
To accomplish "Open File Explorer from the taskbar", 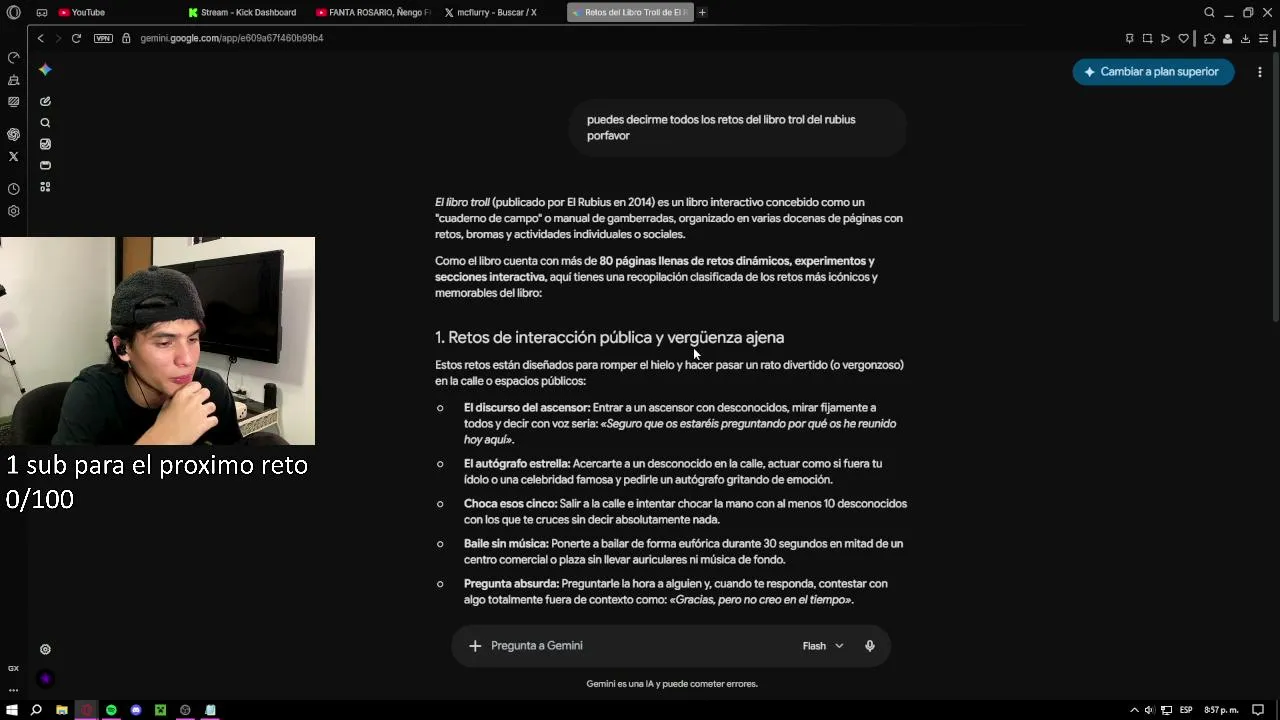I will [62, 710].
